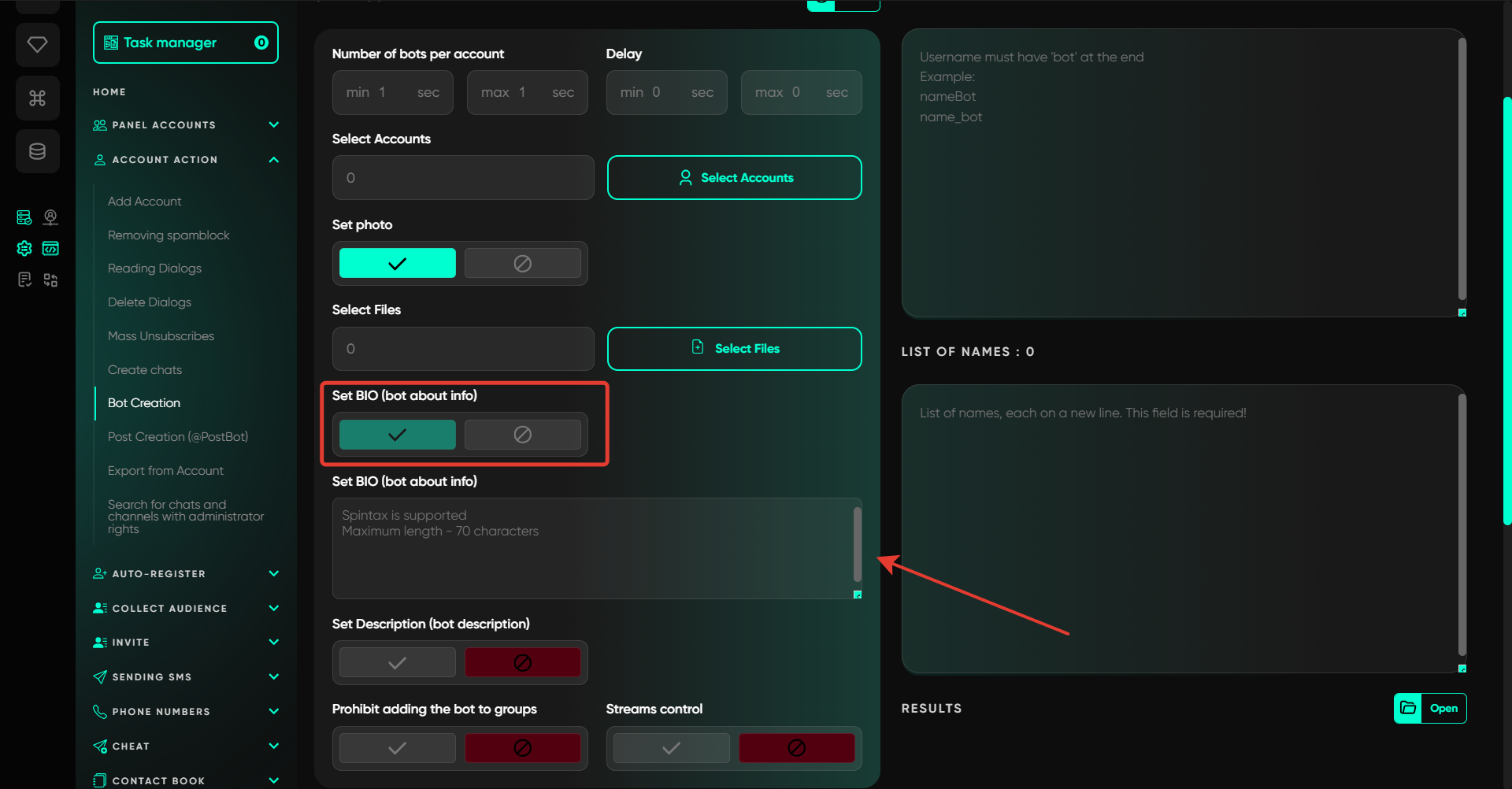Click the diamond icon in left sidebar
The width and height of the screenshot is (1512, 789).
point(37,44)
